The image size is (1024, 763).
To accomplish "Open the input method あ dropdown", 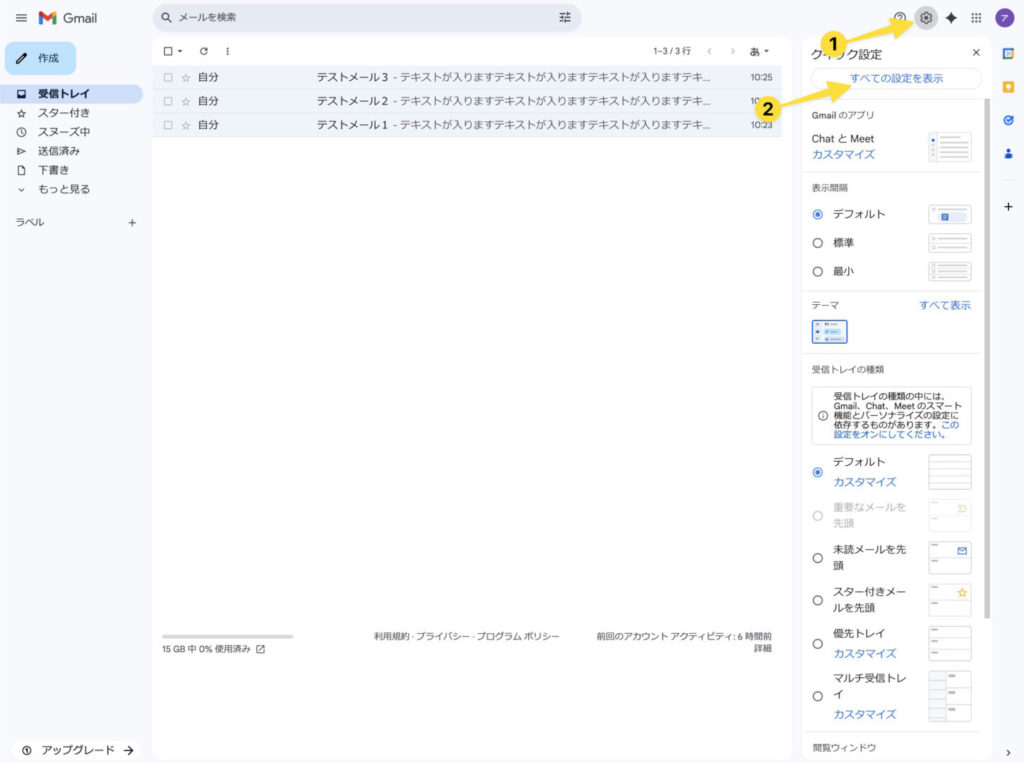I will point(760,51).
